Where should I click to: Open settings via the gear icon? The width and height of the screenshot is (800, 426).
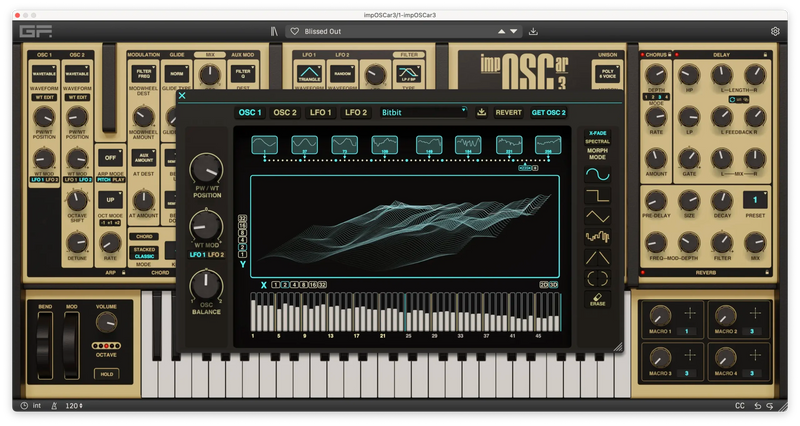[x=775, y=31]
